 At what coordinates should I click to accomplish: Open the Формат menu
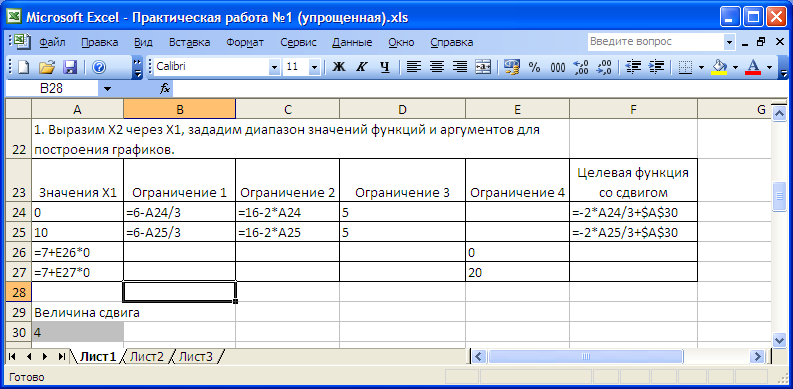(245, 42)
